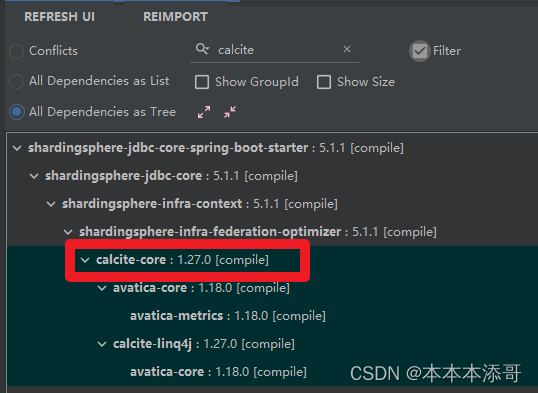The height and width of the screenshot is (393, 538).
Task: Select All Dependencies as List option
Action: [16, 81]
